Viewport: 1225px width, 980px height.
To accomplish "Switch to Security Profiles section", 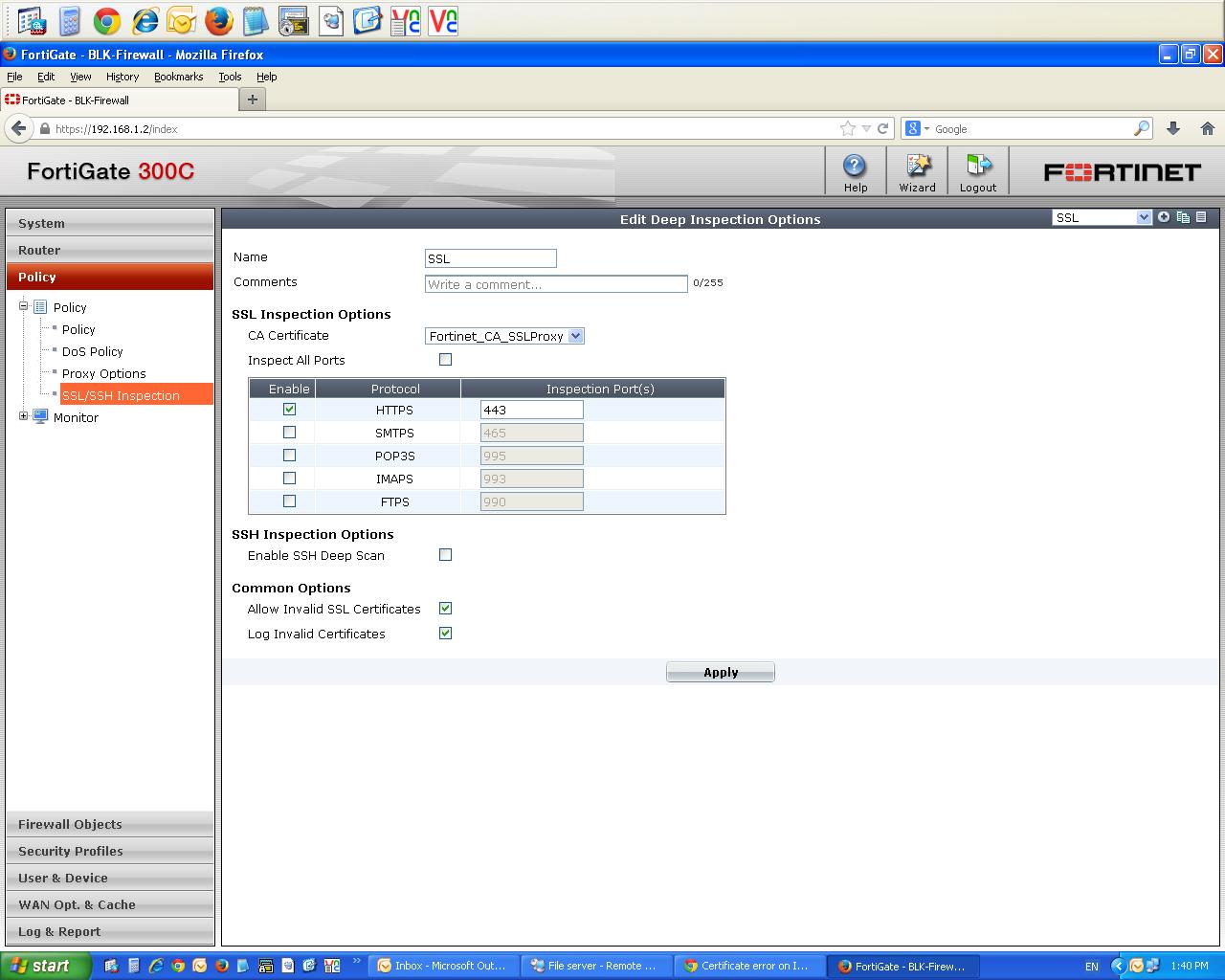I will coord(69,851).
